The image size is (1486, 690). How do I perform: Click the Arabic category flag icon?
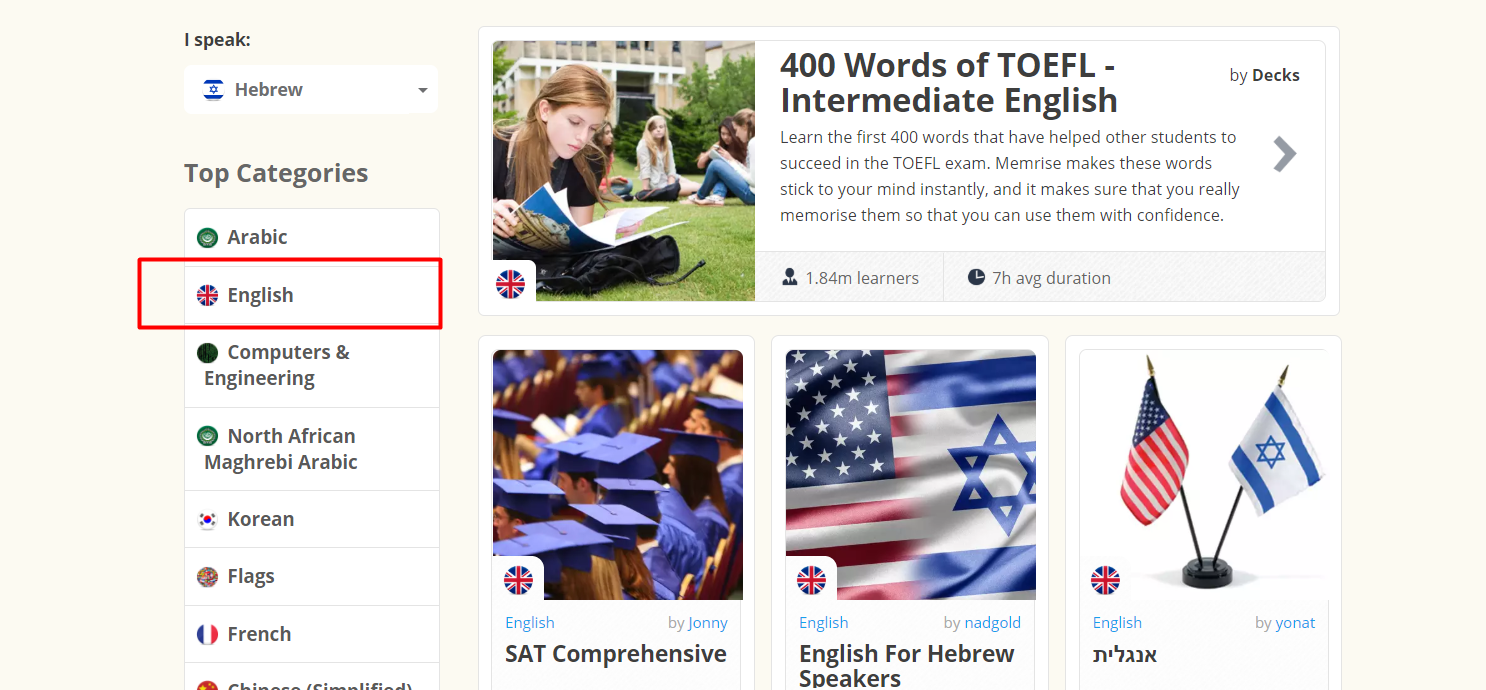(207, 238)
